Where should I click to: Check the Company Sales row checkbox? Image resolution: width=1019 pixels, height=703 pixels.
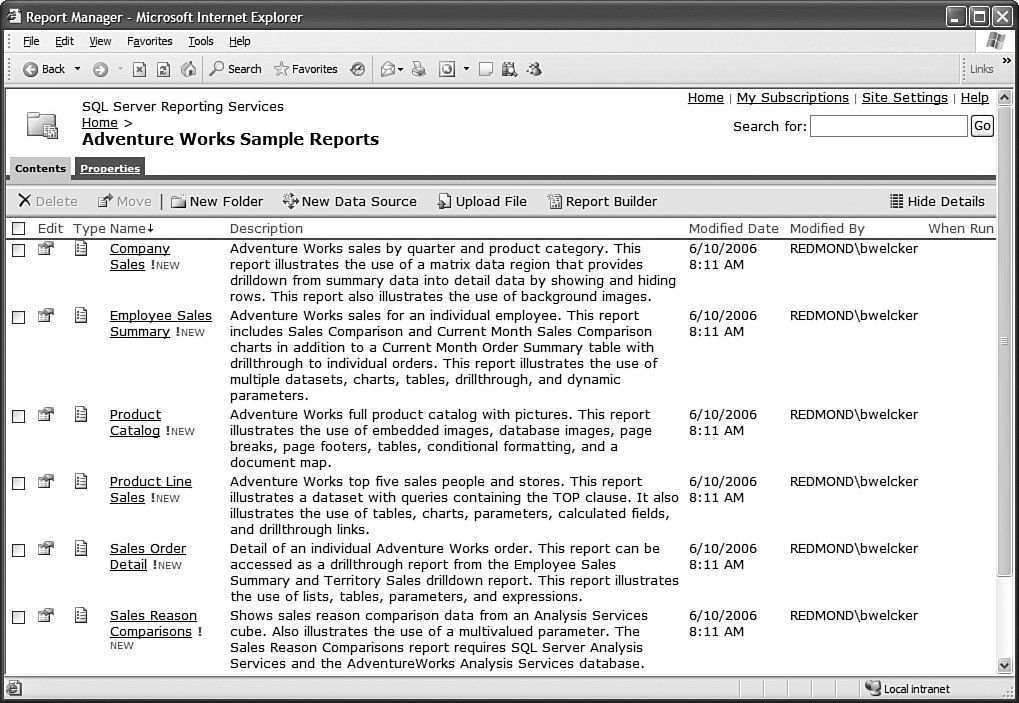click(x=19, y=250)
